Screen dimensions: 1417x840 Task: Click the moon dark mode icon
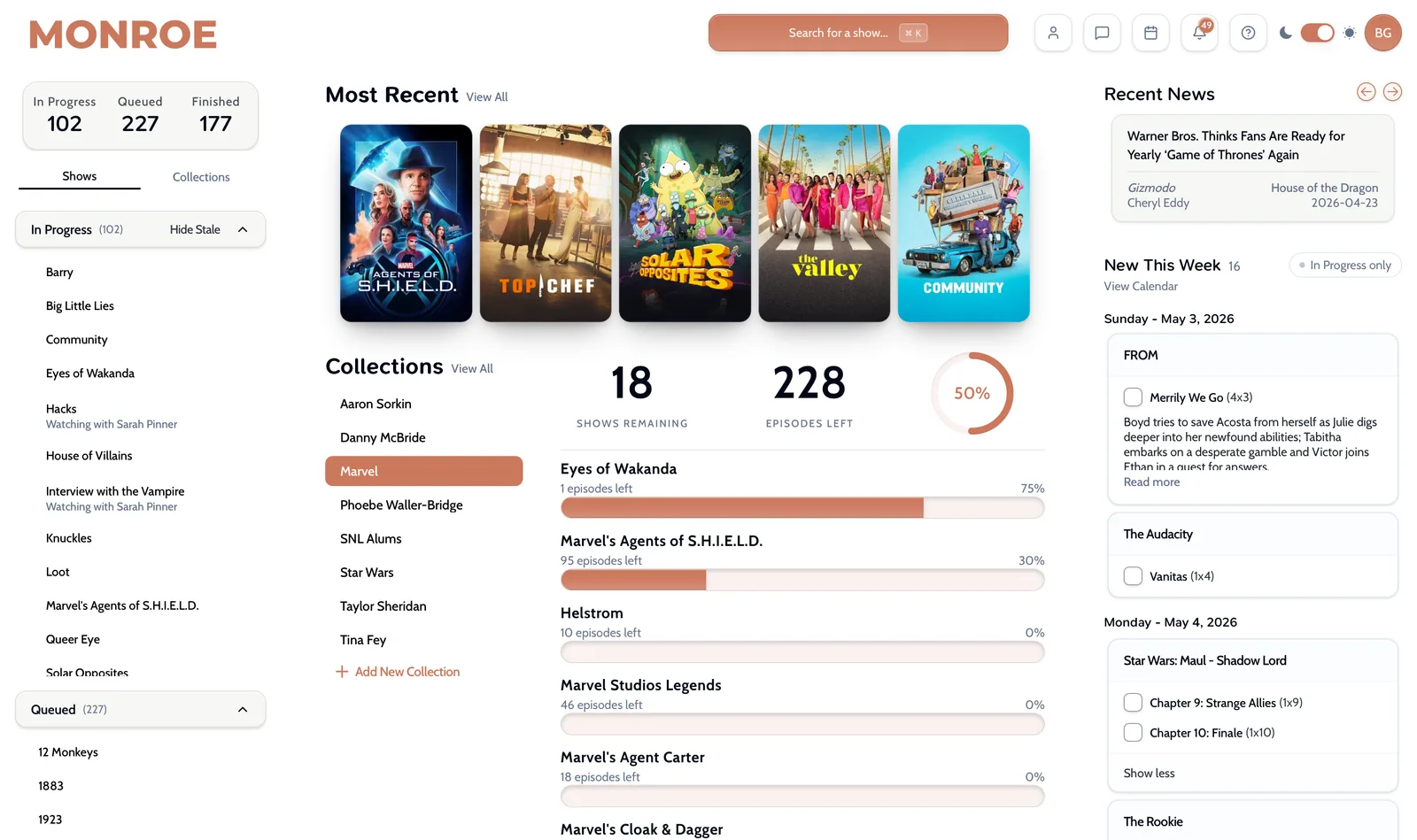tap(1286, 33)
